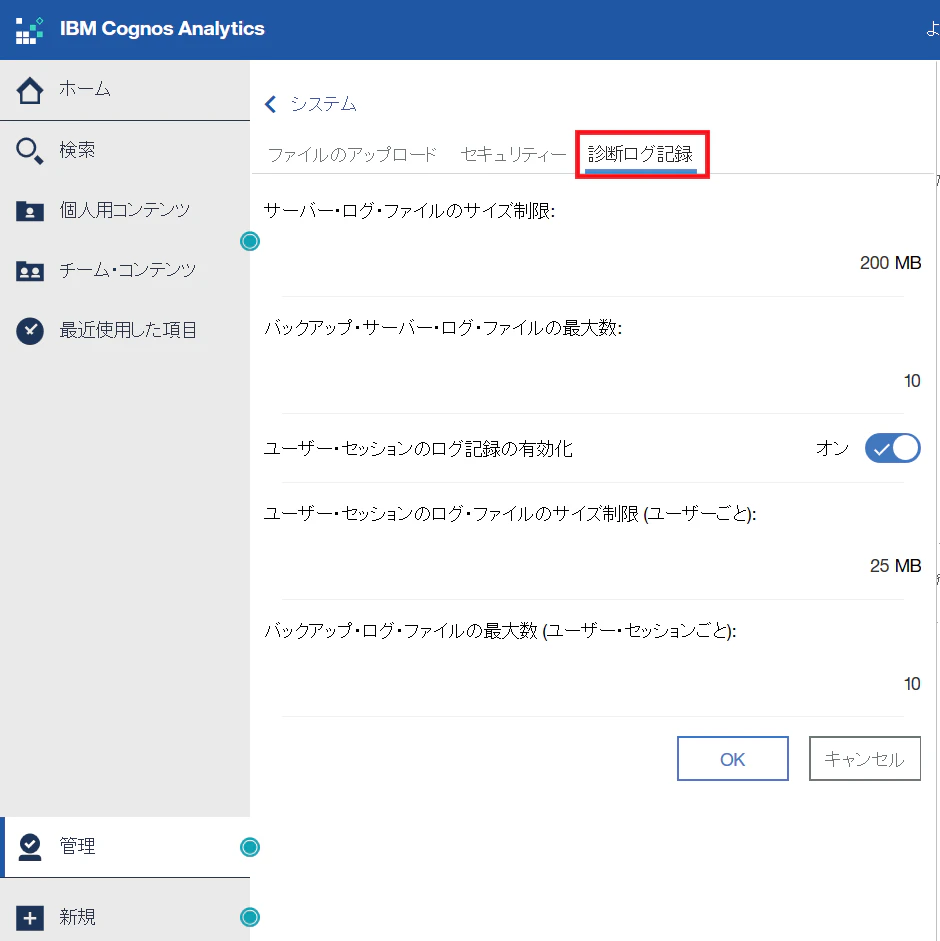The width and height of the screenshot is (940, 941).
Task: Switch to the ファイルのアップロード tab
Action: click(x=352, y=154)
